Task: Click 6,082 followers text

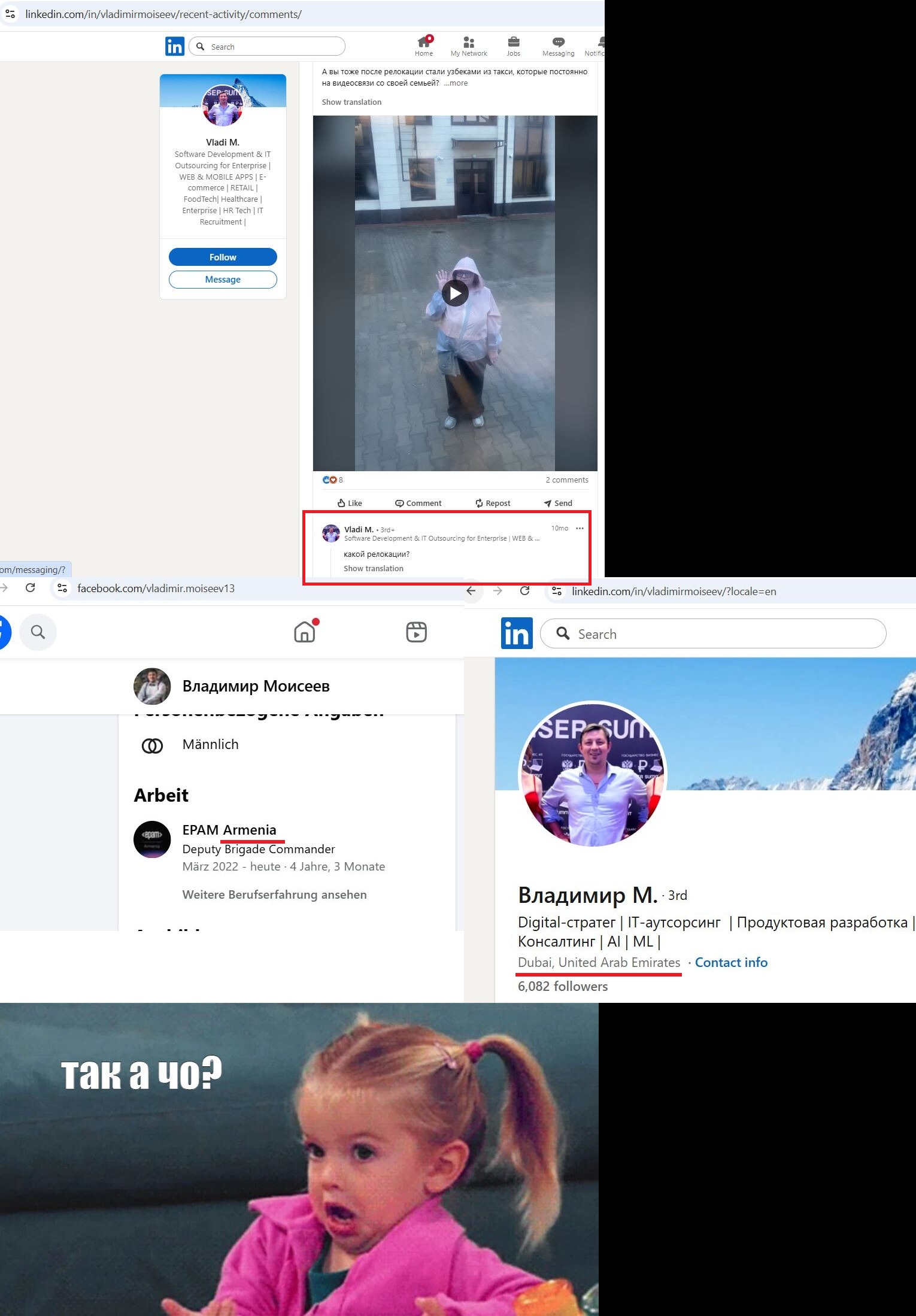Action: [563, 986]
